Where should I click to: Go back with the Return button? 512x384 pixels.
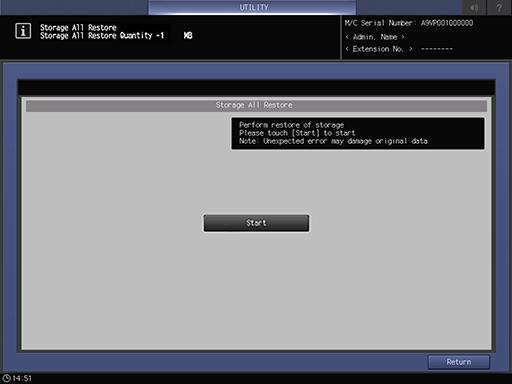click(459, 362)
